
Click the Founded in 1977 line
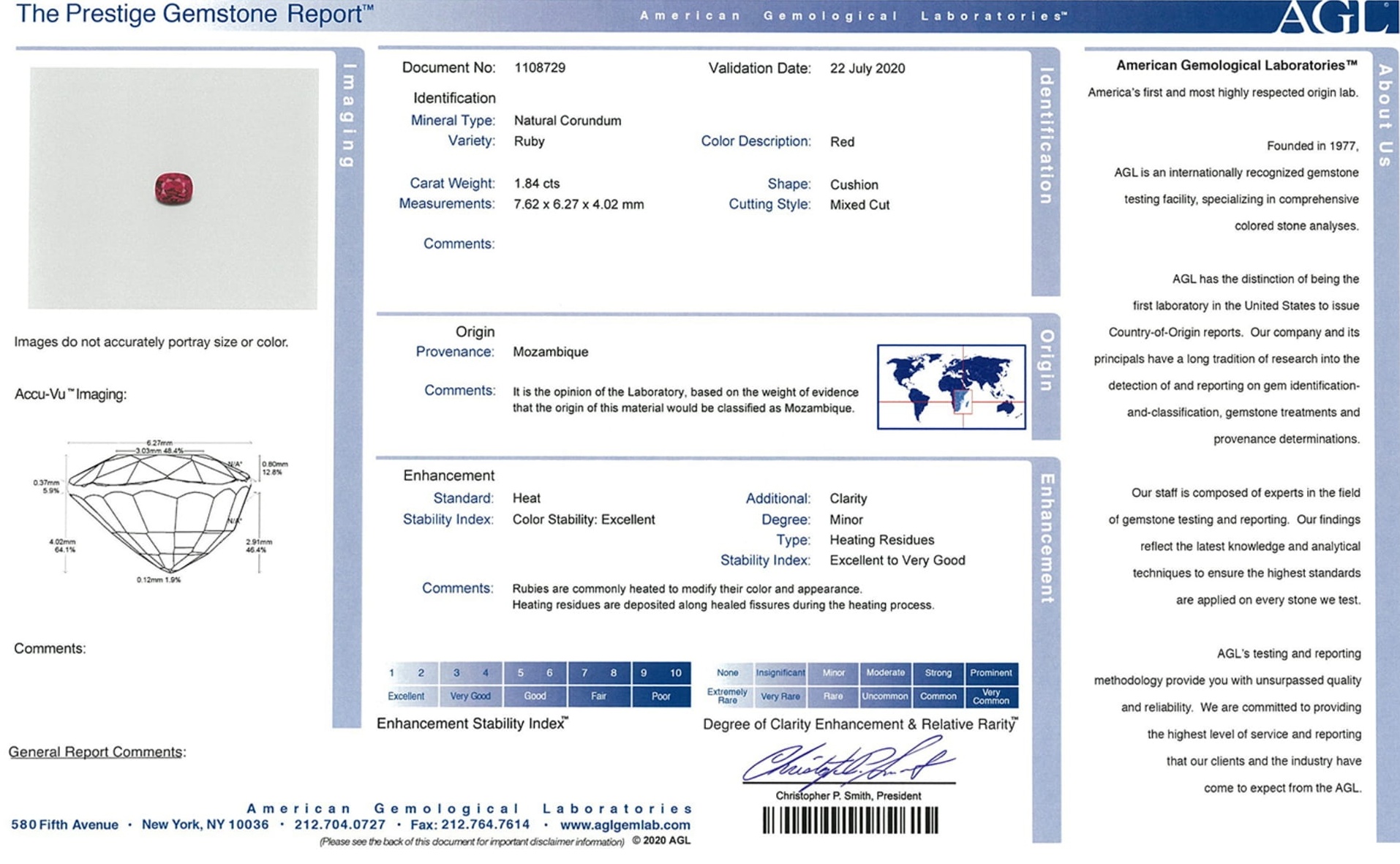(1312, 146)
